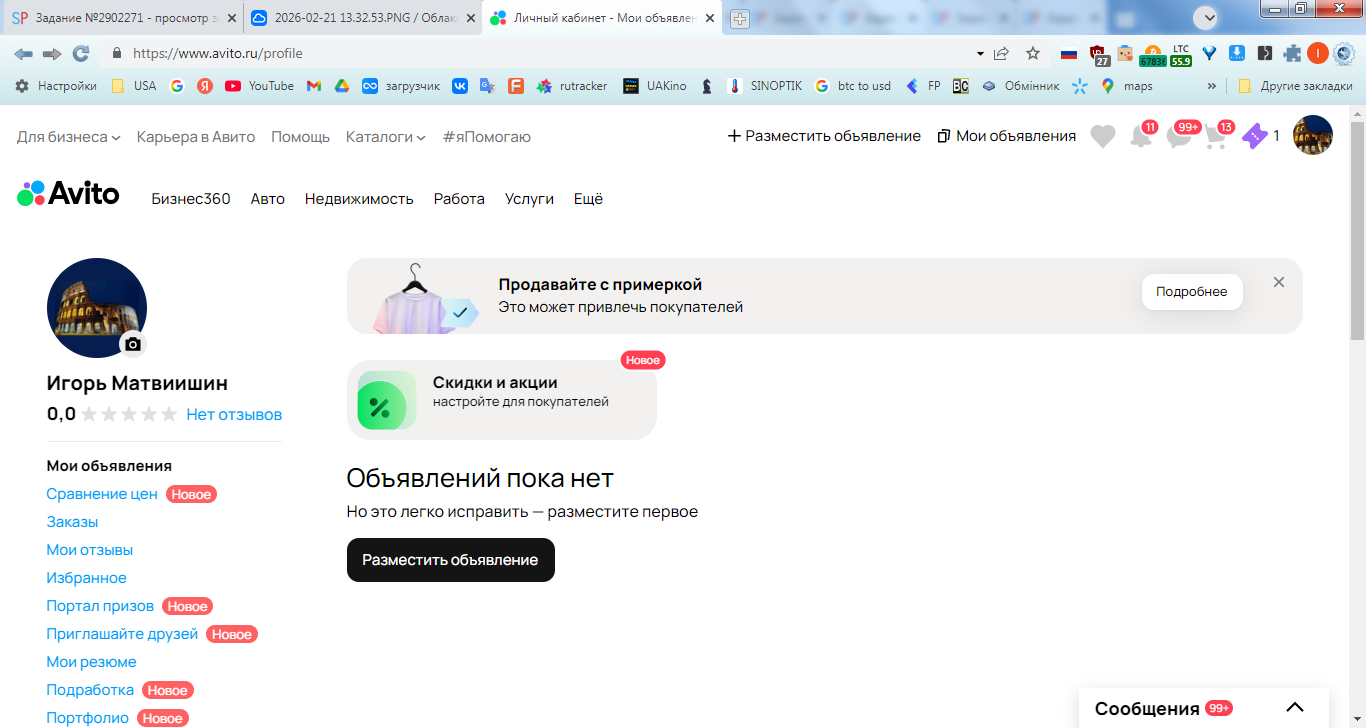
Task: Expand the 'Для бизнеса' dropdown
Action: [x=69, y=136]
